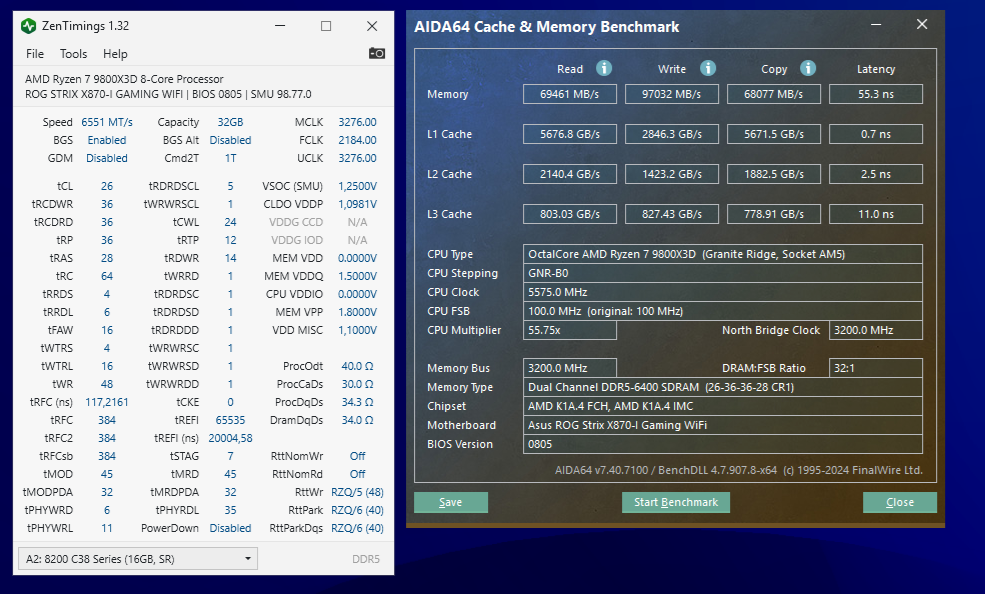Select the L3 Cache Copy value 778.91 GB/s
The height and width of the screenshot is (594, 985).
(x=773, y=214)
